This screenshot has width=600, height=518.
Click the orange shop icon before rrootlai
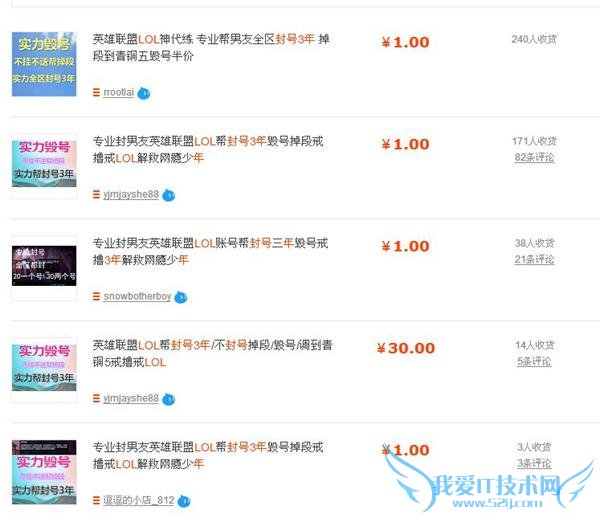[x=96, y=92]
